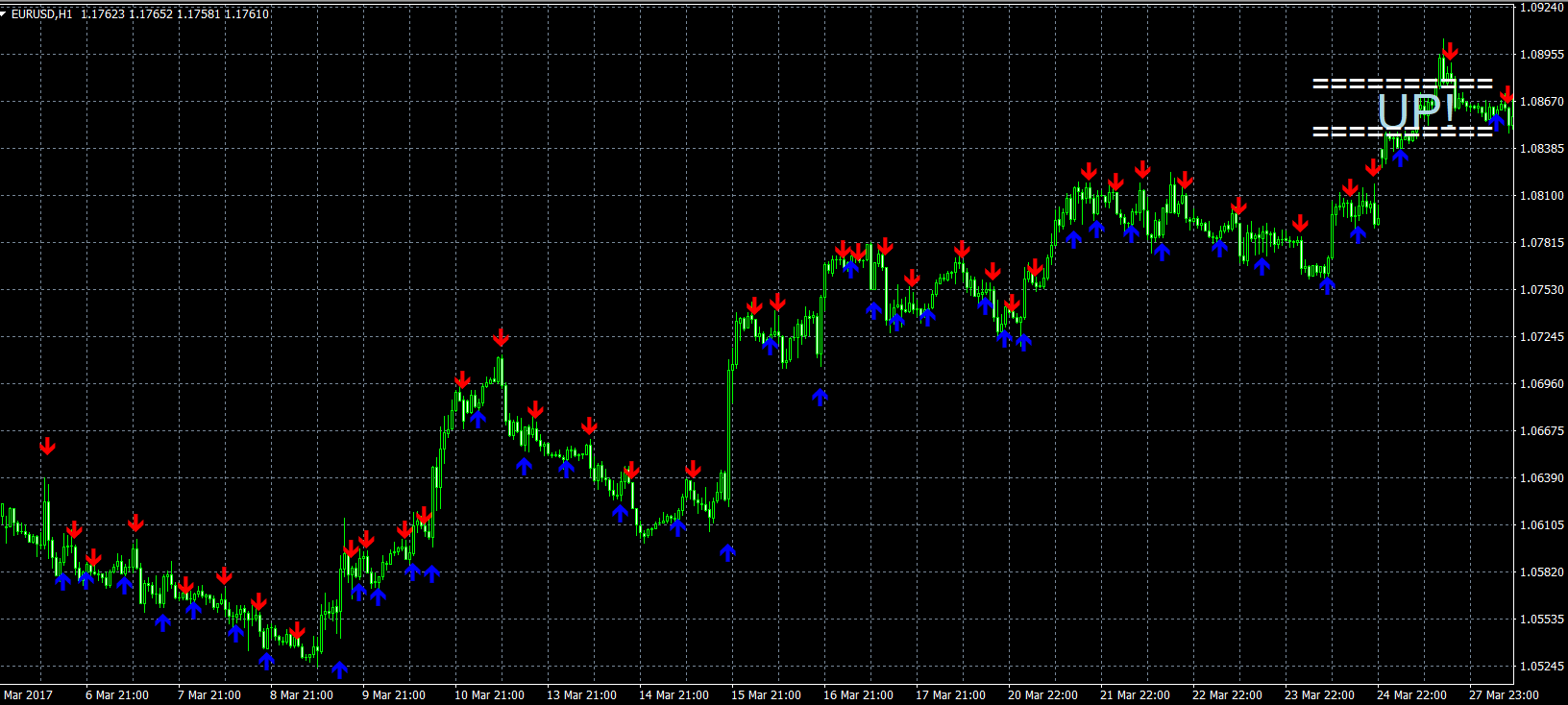Click the OHLC value 1.17623

(x=103, y=14)
